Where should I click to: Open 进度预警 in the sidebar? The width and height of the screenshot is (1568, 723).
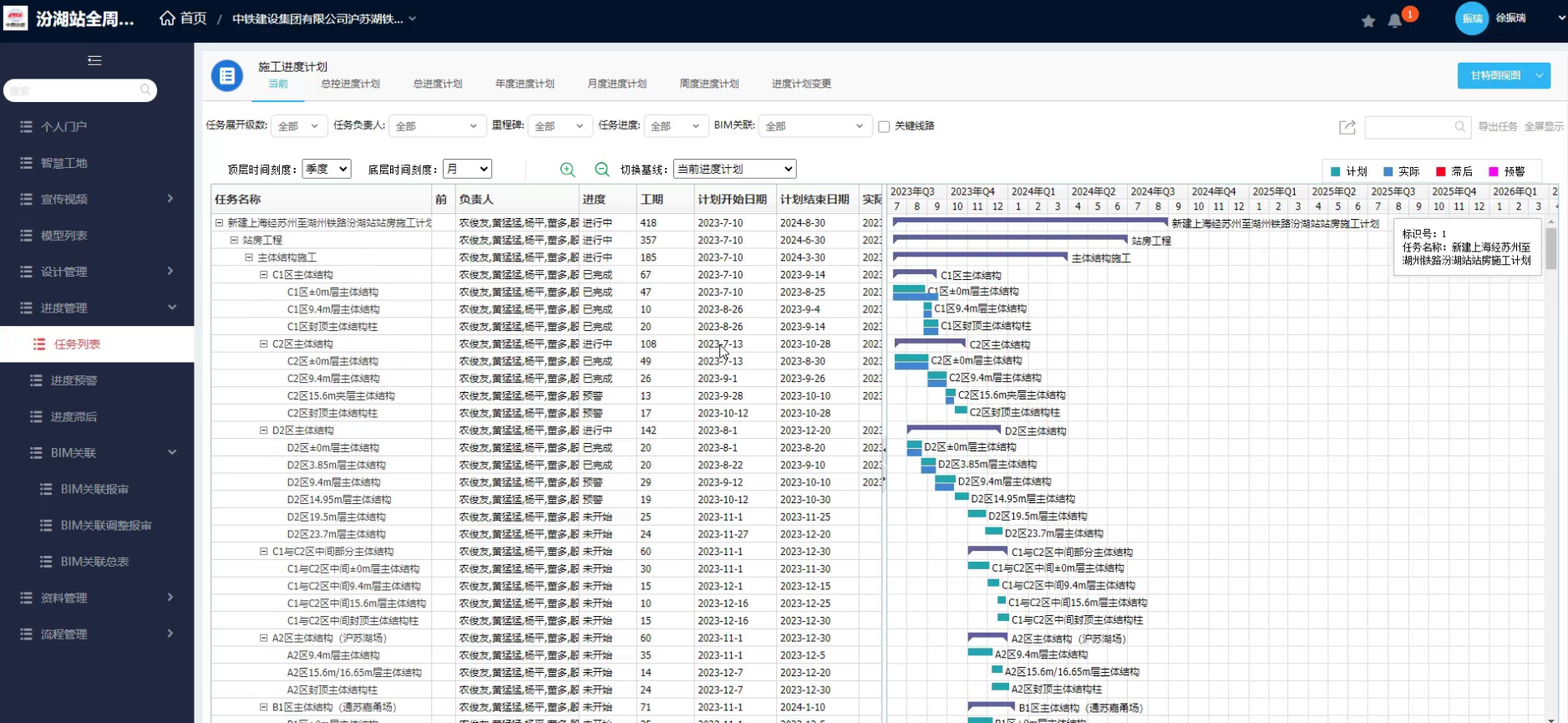click(74, 380)
